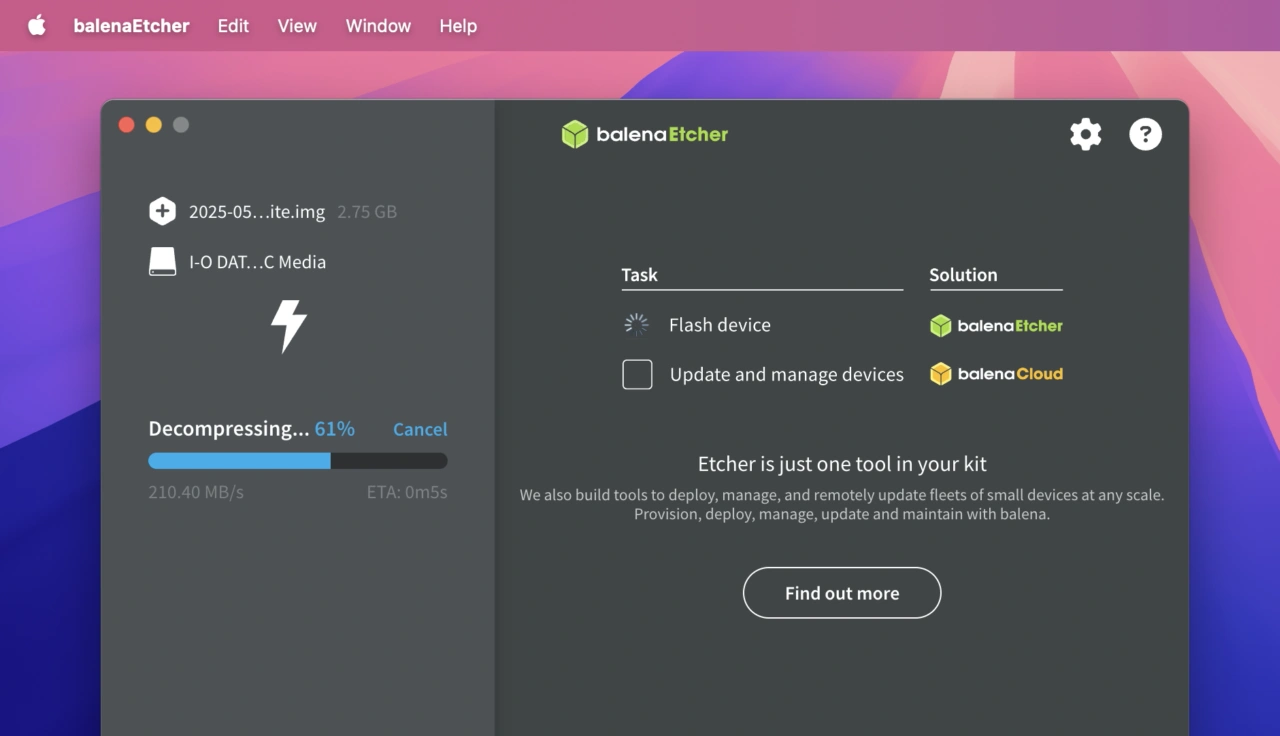Click the image file plus icon
This screenshot has height=736, width=1280.
162,211
